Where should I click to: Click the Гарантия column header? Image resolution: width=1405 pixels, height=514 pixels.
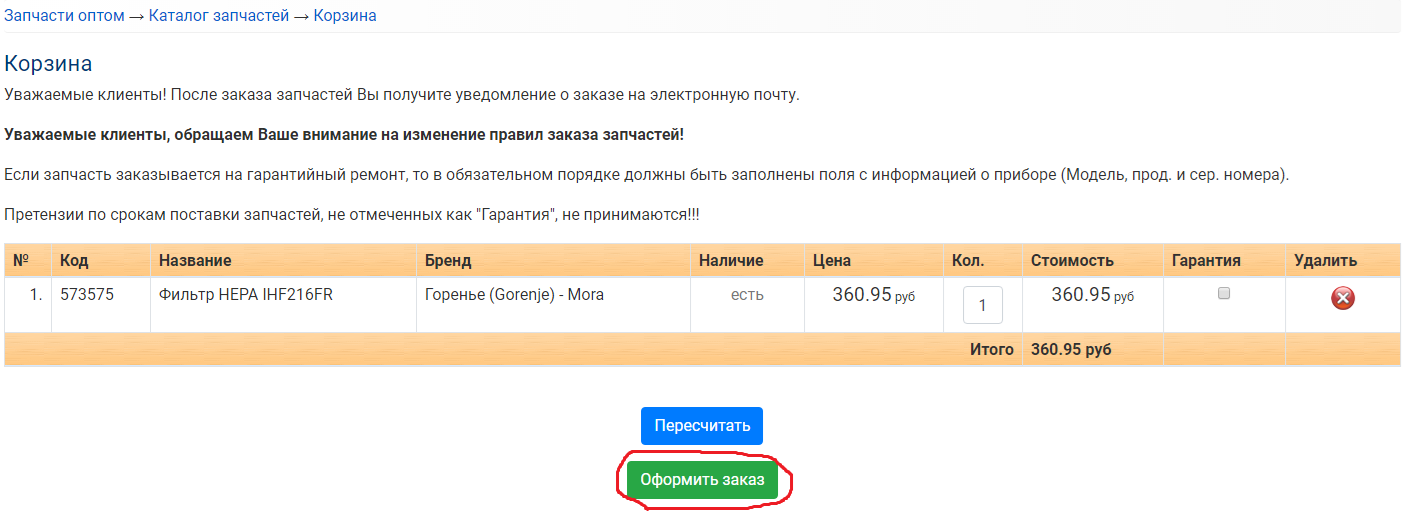click(1206, 260)
